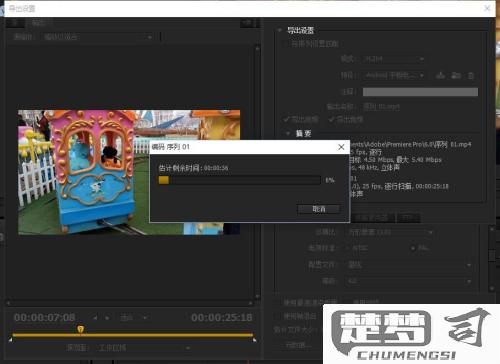Click the save preset icon
Screen dimensions: 500x364
[x=440, y=76]
